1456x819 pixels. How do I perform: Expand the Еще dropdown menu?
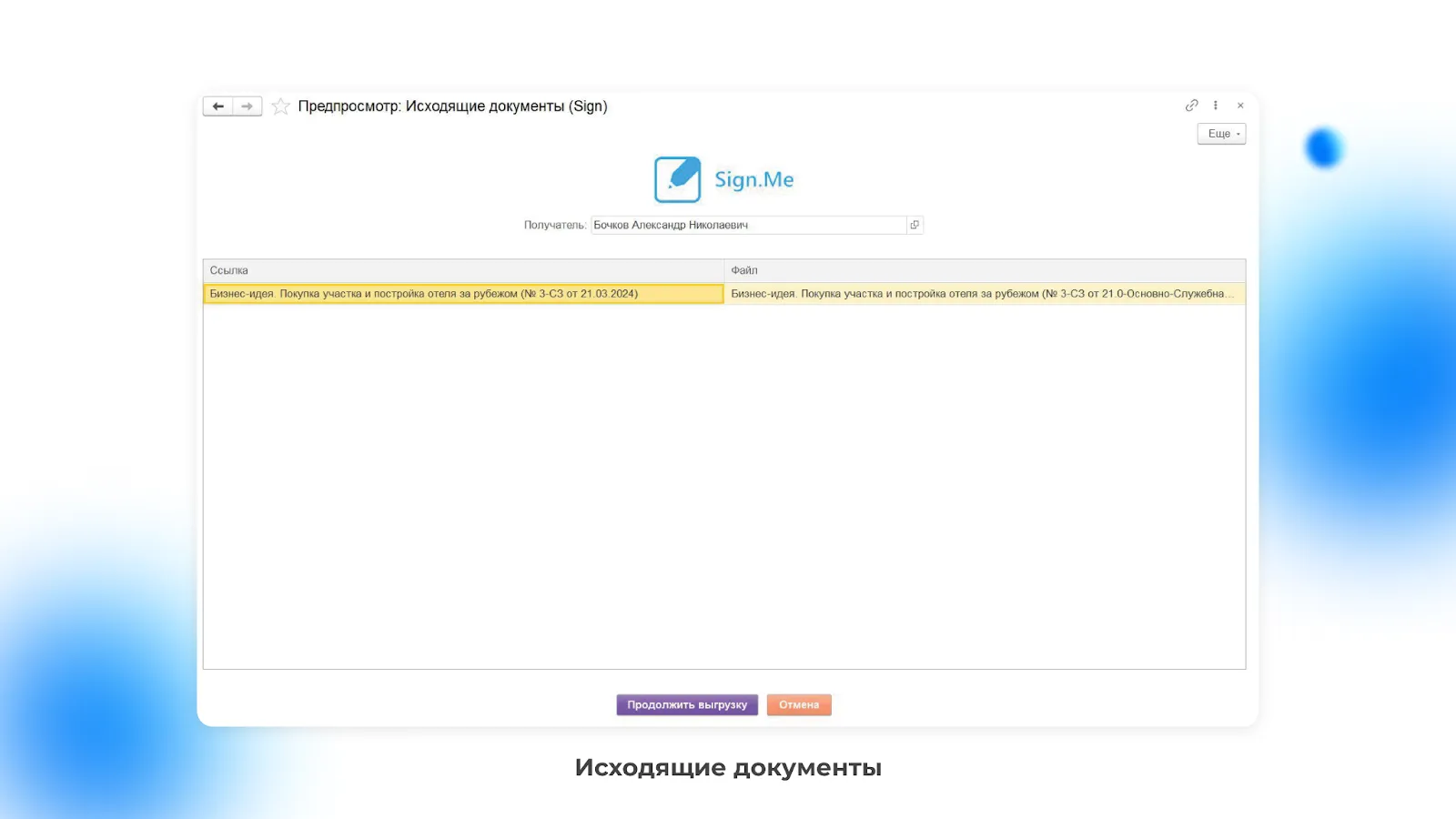(x=1221, y=134)
